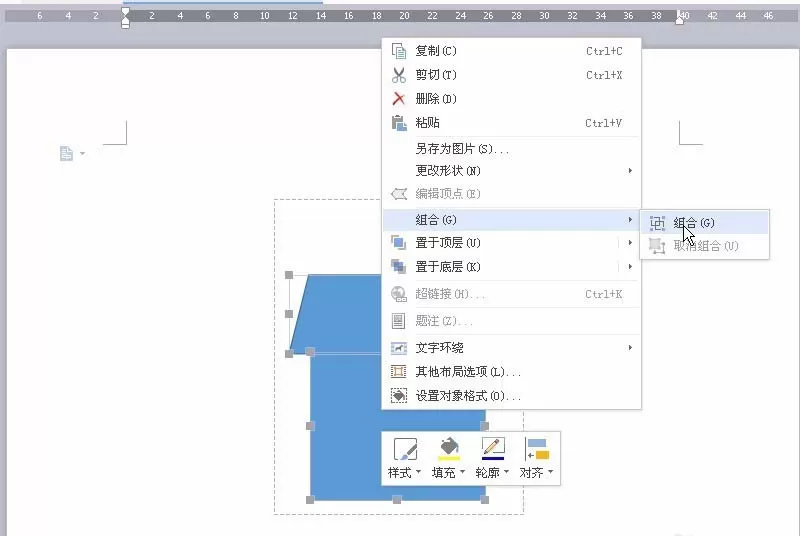Click rectangle's bottom-middle resize handle
The height and width of the screenshot is (536, 800).
pos(397,500)
